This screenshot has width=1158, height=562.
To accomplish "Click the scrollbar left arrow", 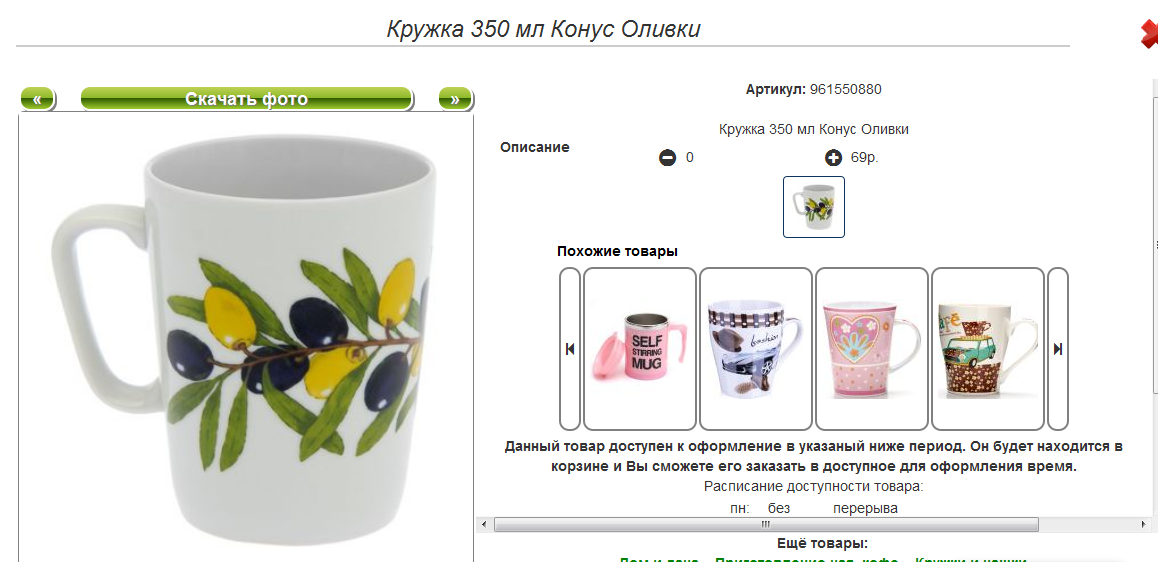I will pyautogui.click(x=483, y=524).
